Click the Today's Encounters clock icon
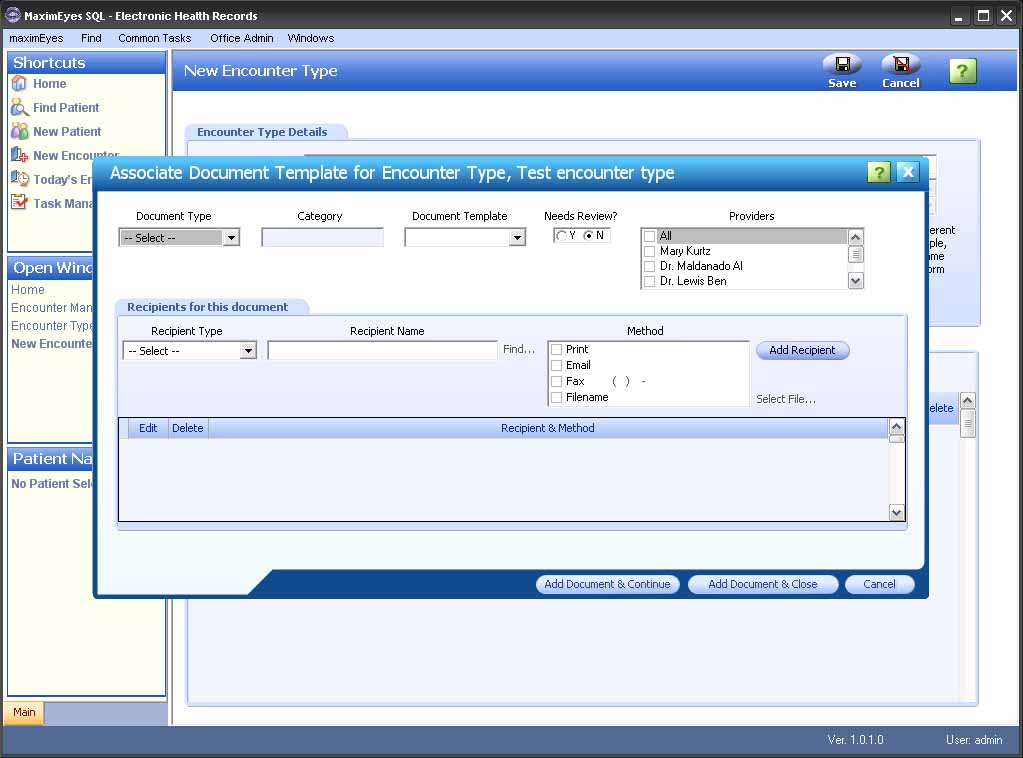 point(19,179)
